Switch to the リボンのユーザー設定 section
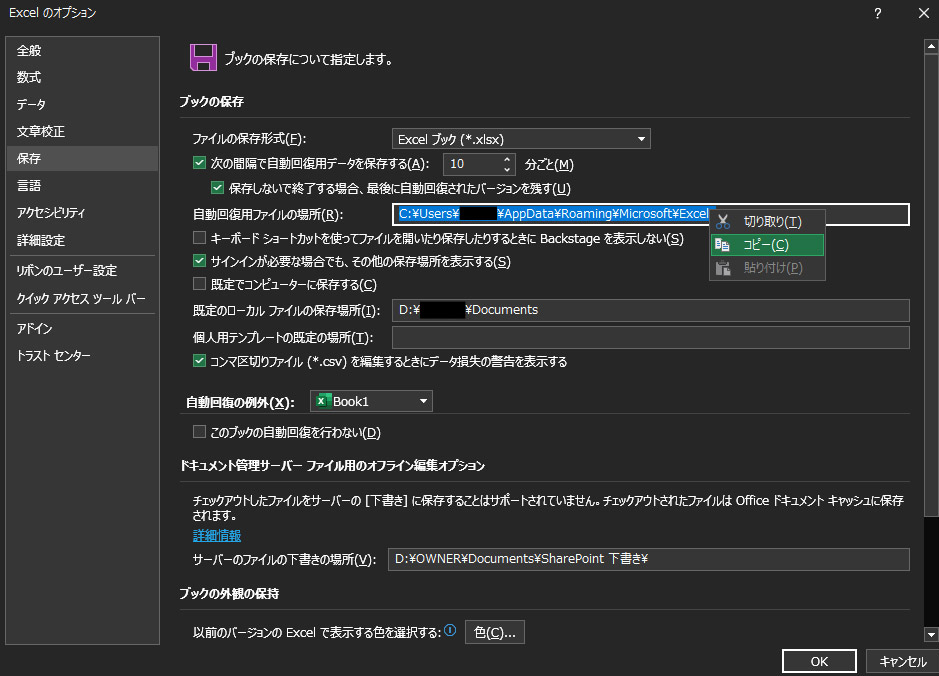Viewport: 939px width, 676px height. tap(67, 271)
